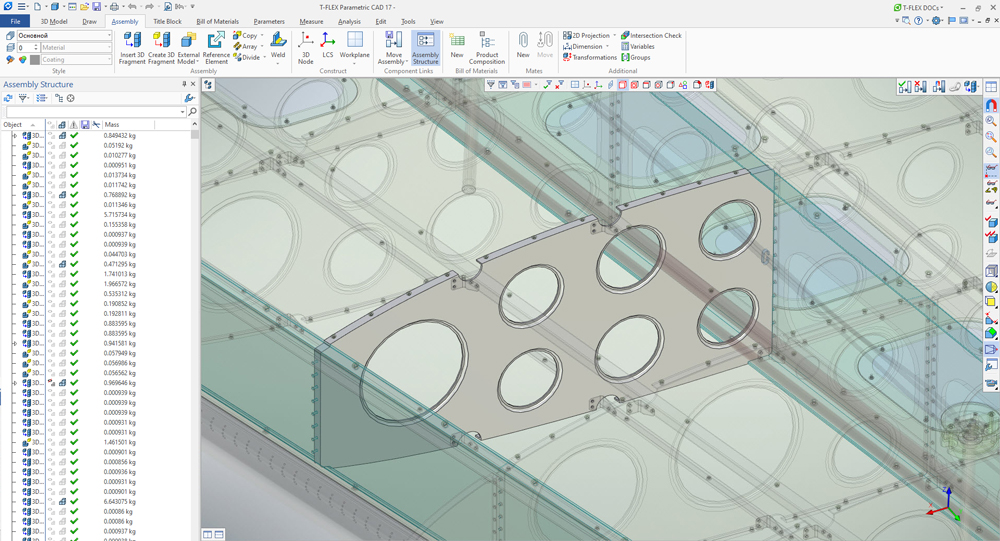
Task: Click the Reference Element tool
Action: 216,48
